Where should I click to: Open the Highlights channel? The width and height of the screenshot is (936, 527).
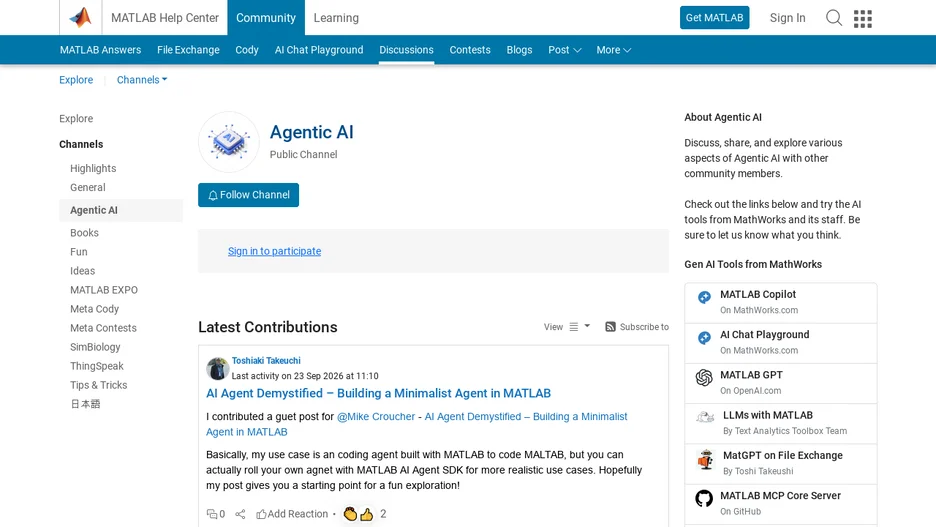tap(93, 168)
